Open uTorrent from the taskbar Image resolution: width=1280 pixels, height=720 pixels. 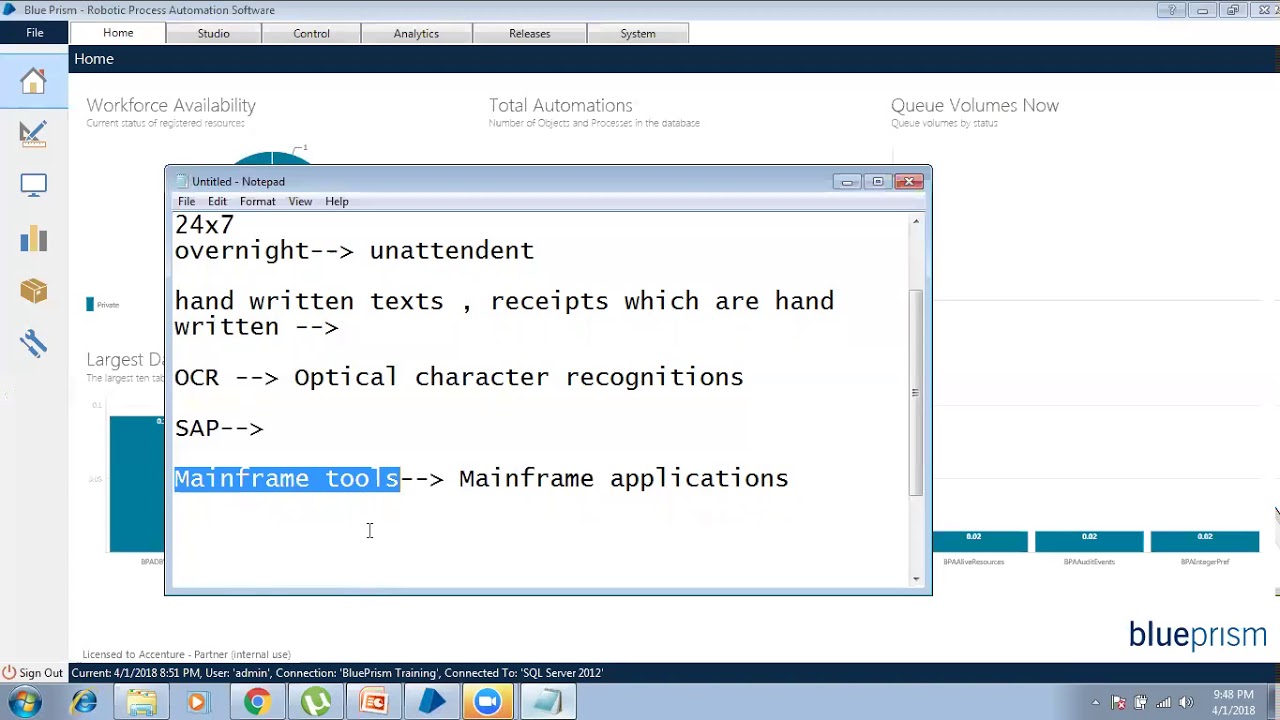coord(315,702)
